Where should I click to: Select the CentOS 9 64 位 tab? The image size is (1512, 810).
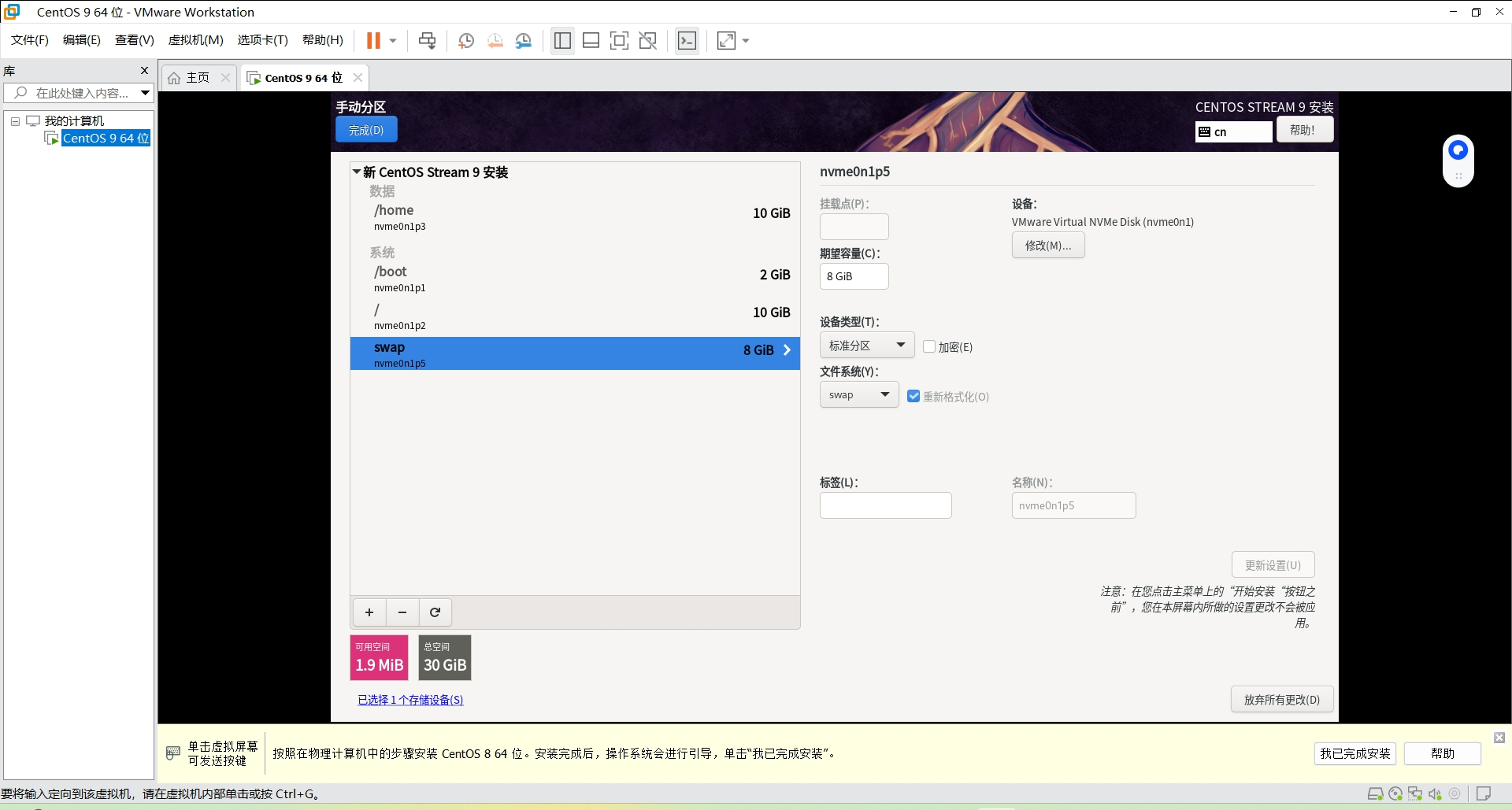[x=303, y=77]
